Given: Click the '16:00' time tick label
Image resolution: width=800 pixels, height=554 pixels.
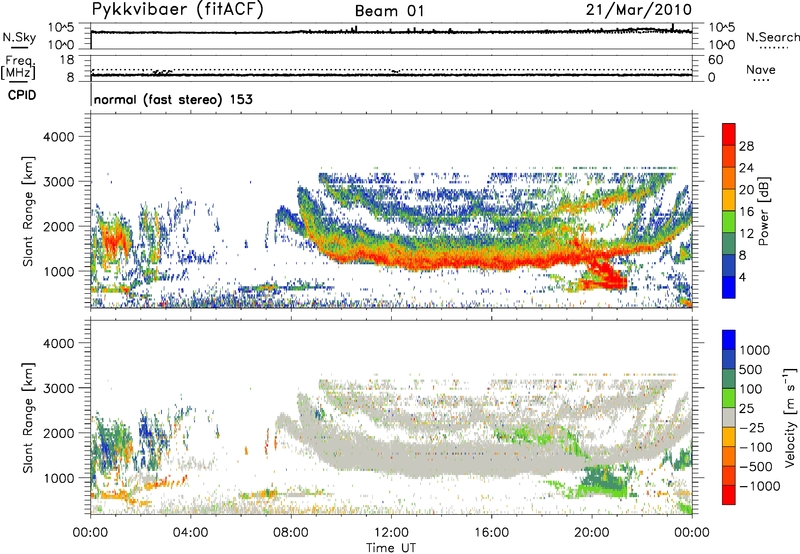Looking at the screenshot, I should point(491,533).
